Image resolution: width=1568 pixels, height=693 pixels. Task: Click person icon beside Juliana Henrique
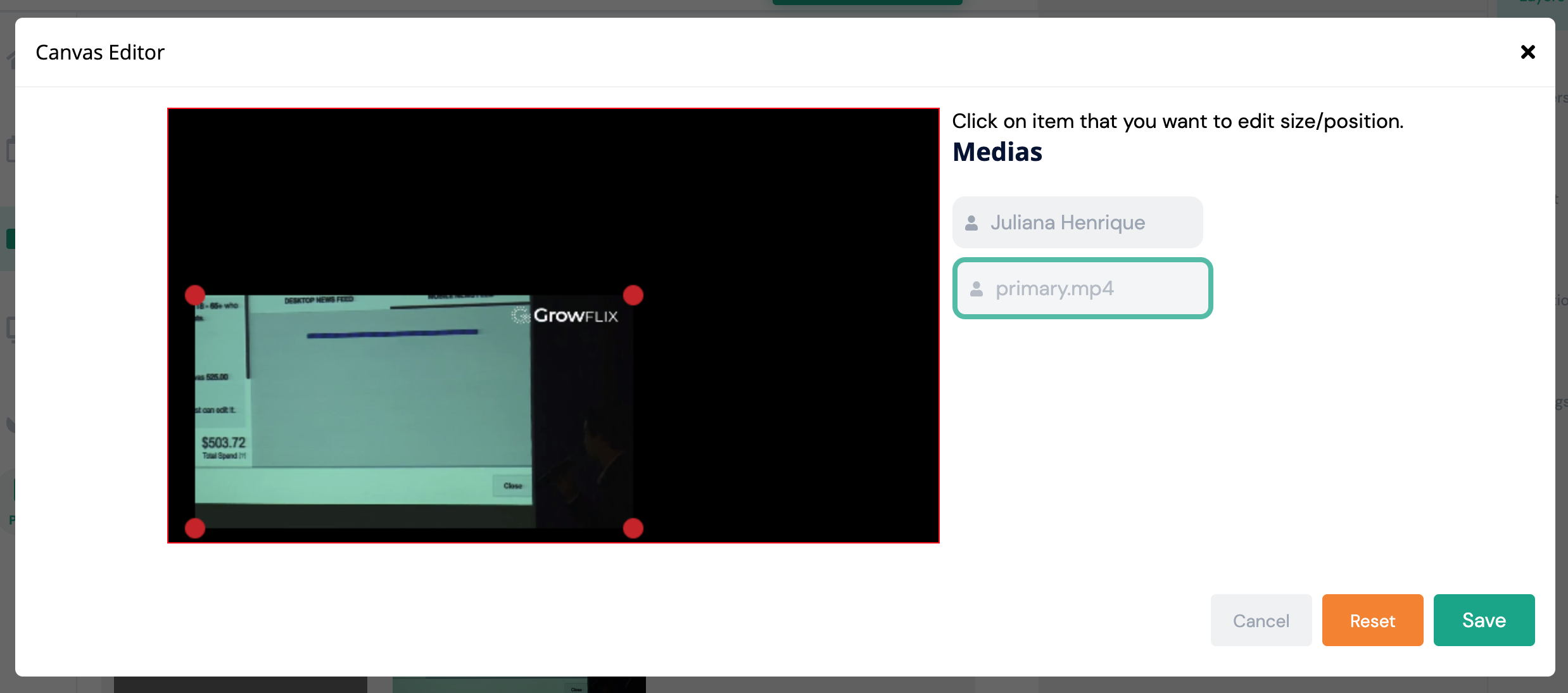971,223
